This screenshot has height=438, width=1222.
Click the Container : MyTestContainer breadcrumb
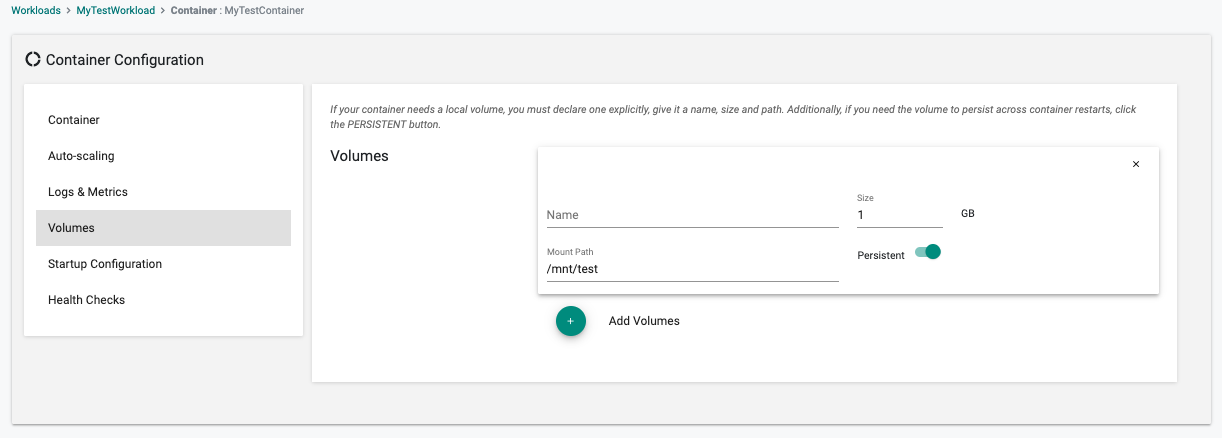tap(237, 10)
